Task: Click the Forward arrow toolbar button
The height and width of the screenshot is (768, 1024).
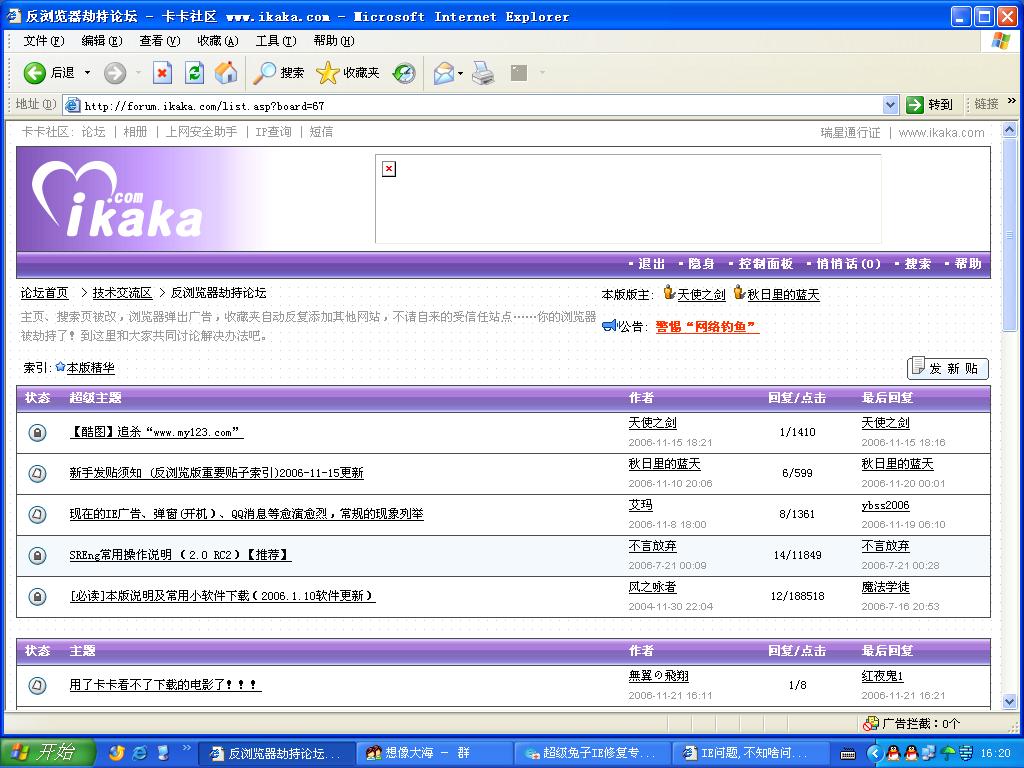Action: (x=115, y=72)
